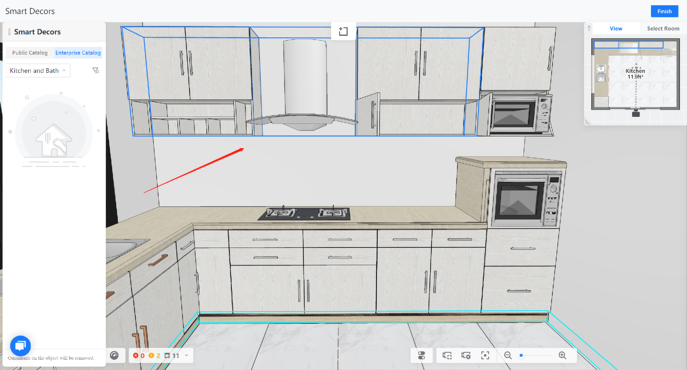This screenshot has width=687, height=370.
Task: Click the zoom out magnifier icon
Action: pyautogui.click(x=508, y=356)
